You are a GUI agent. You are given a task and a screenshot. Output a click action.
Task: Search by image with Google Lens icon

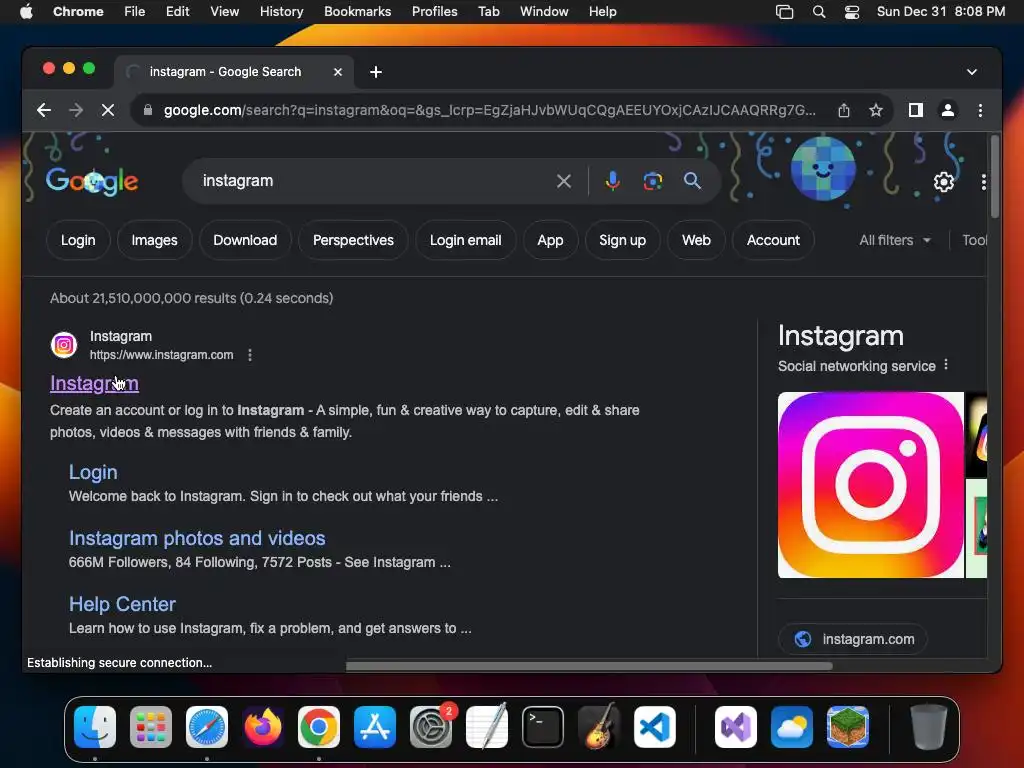[x=652, y=181]
